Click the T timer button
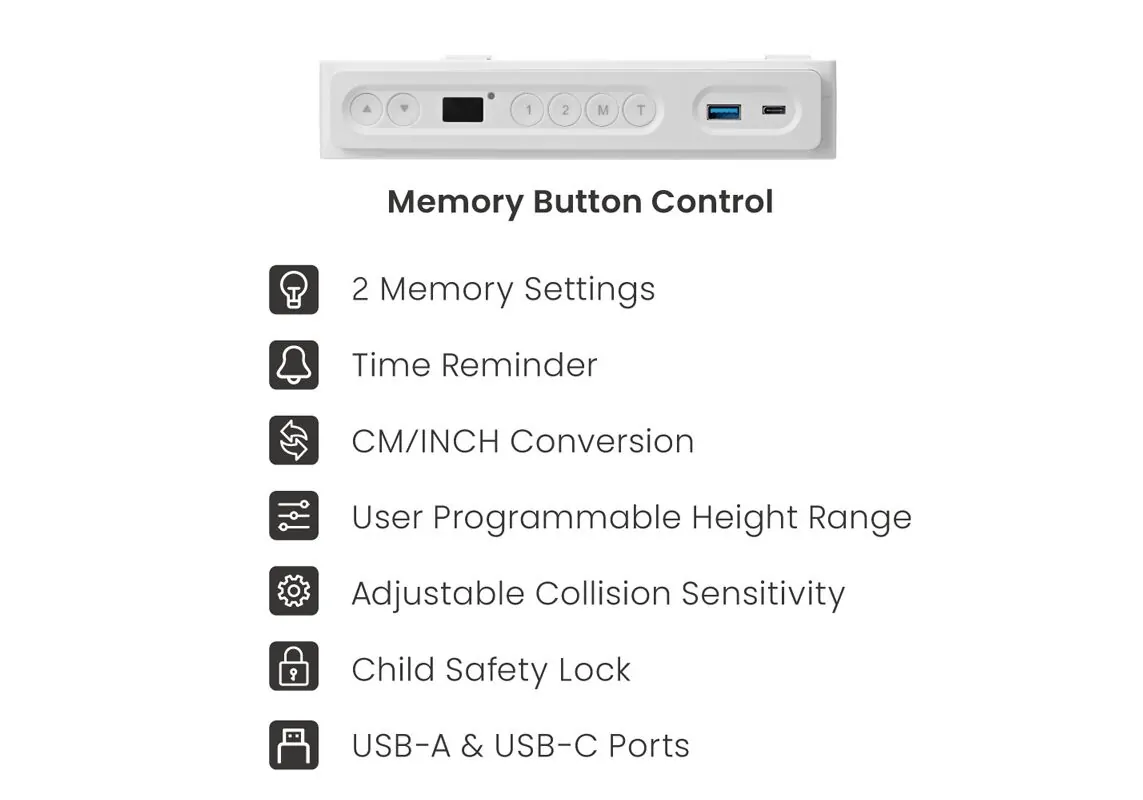Screen dimensions: 1143x800 pyautogui.click(x=639, y=110)
